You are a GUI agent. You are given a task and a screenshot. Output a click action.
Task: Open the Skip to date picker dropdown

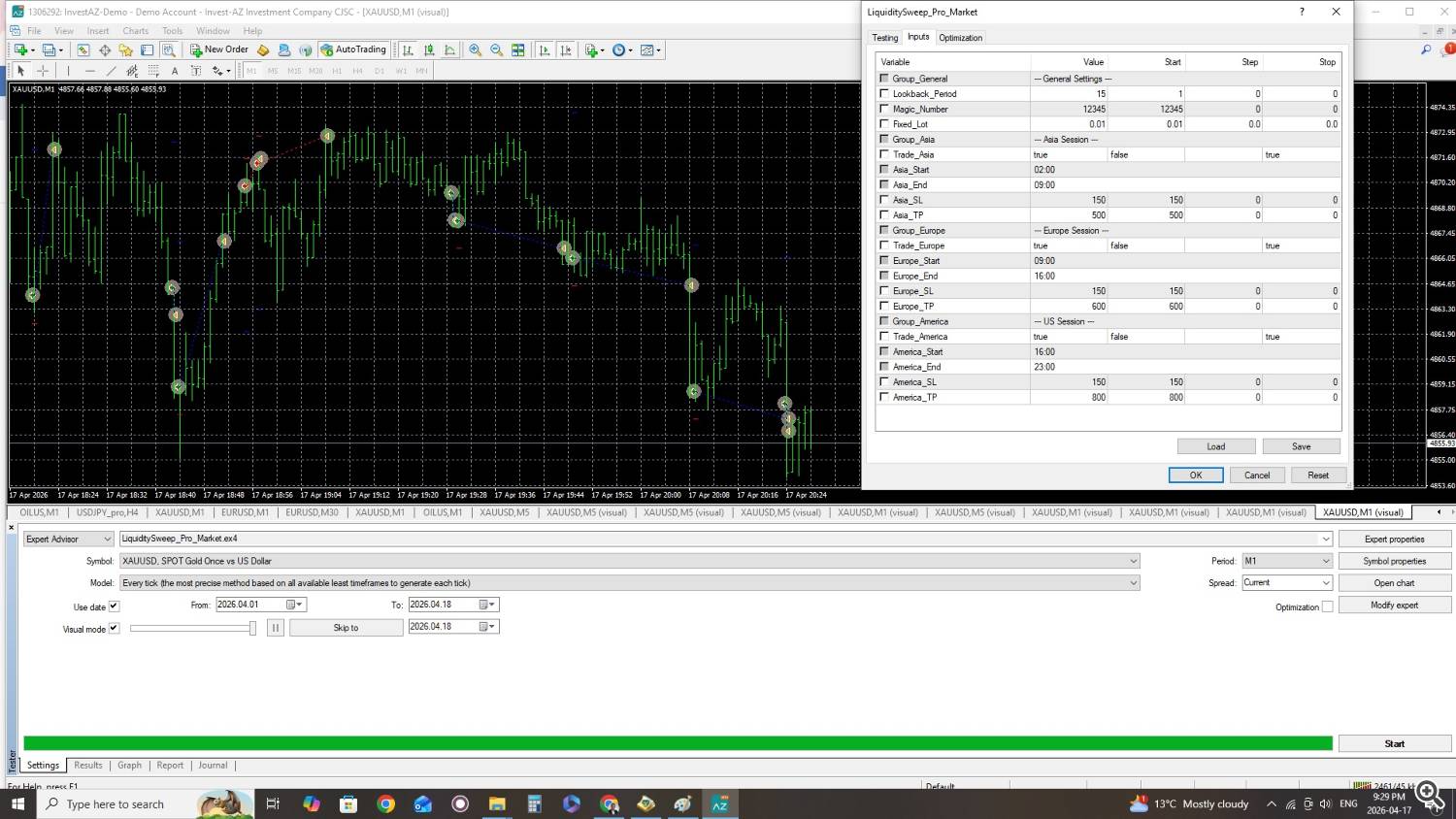pyautogui.click(x=487, y=627)
